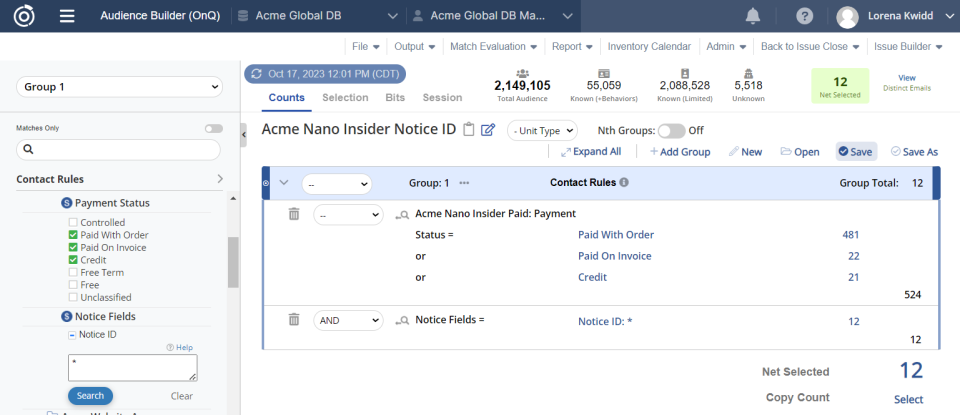Open the Group 1 dropdown
This screenshot has width=960, height=415.
point(118,87)
